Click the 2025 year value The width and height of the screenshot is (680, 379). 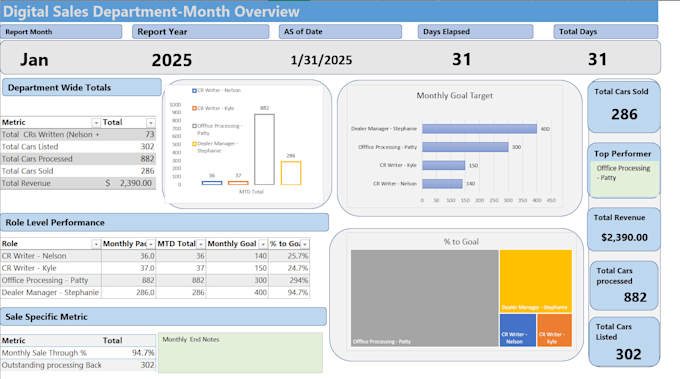click(172, 60)
